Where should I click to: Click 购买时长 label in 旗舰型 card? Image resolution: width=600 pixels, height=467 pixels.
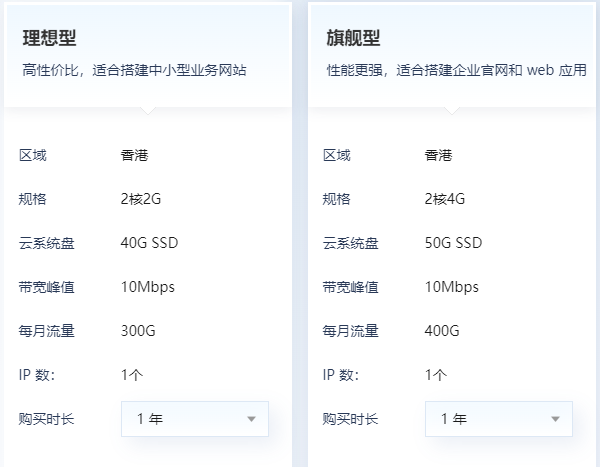pos(351,419)
